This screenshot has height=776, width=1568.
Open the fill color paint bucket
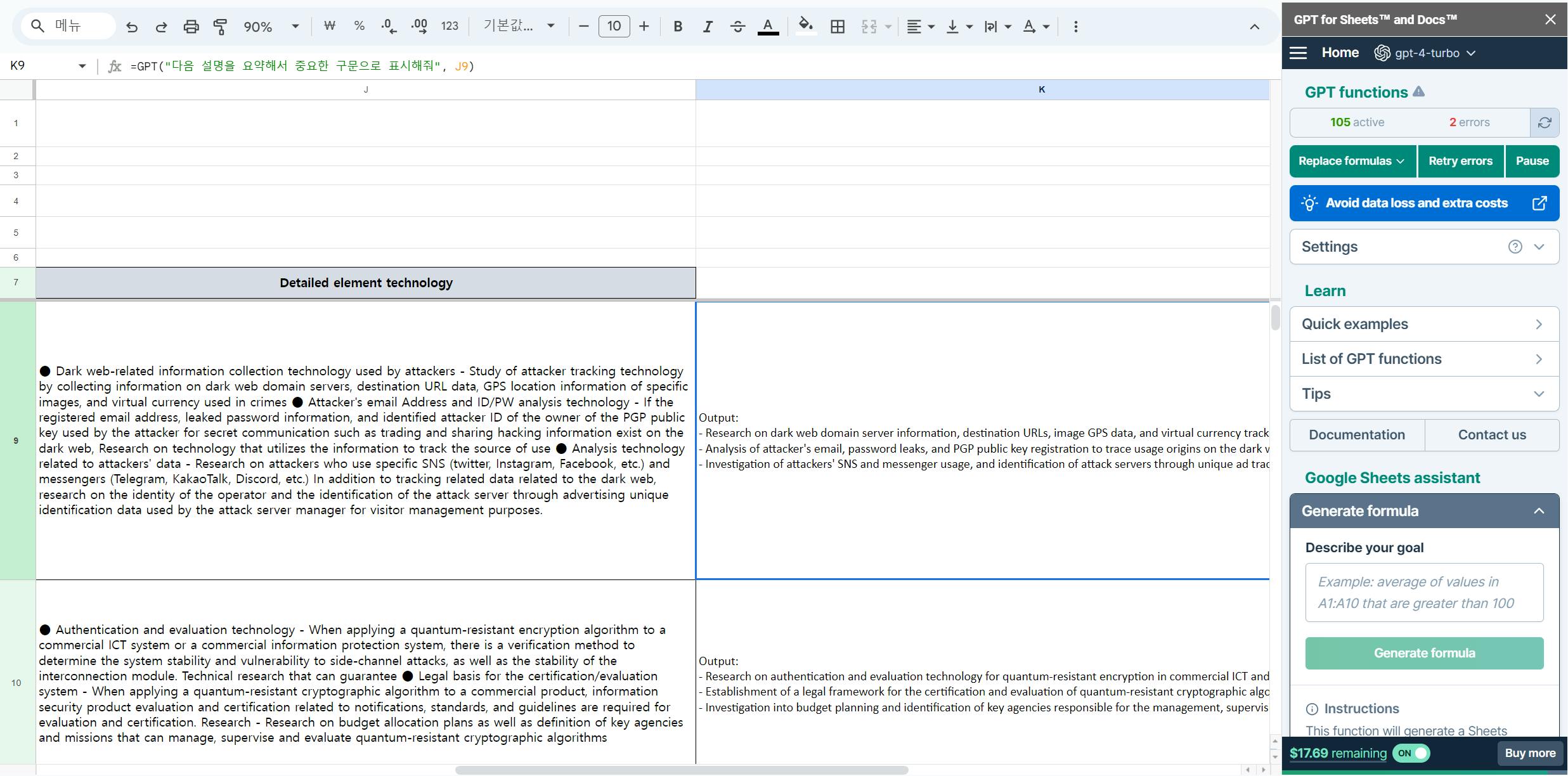point(805,27)
